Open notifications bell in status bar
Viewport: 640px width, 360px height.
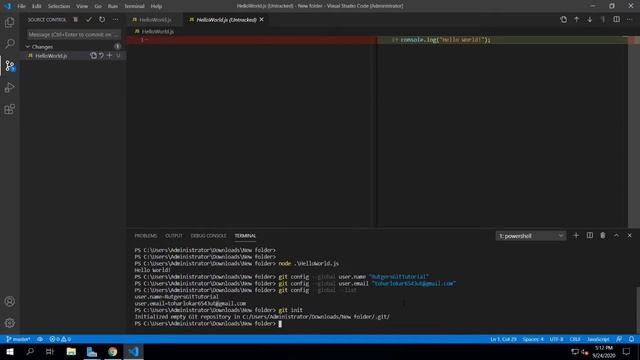pos(631,339)
